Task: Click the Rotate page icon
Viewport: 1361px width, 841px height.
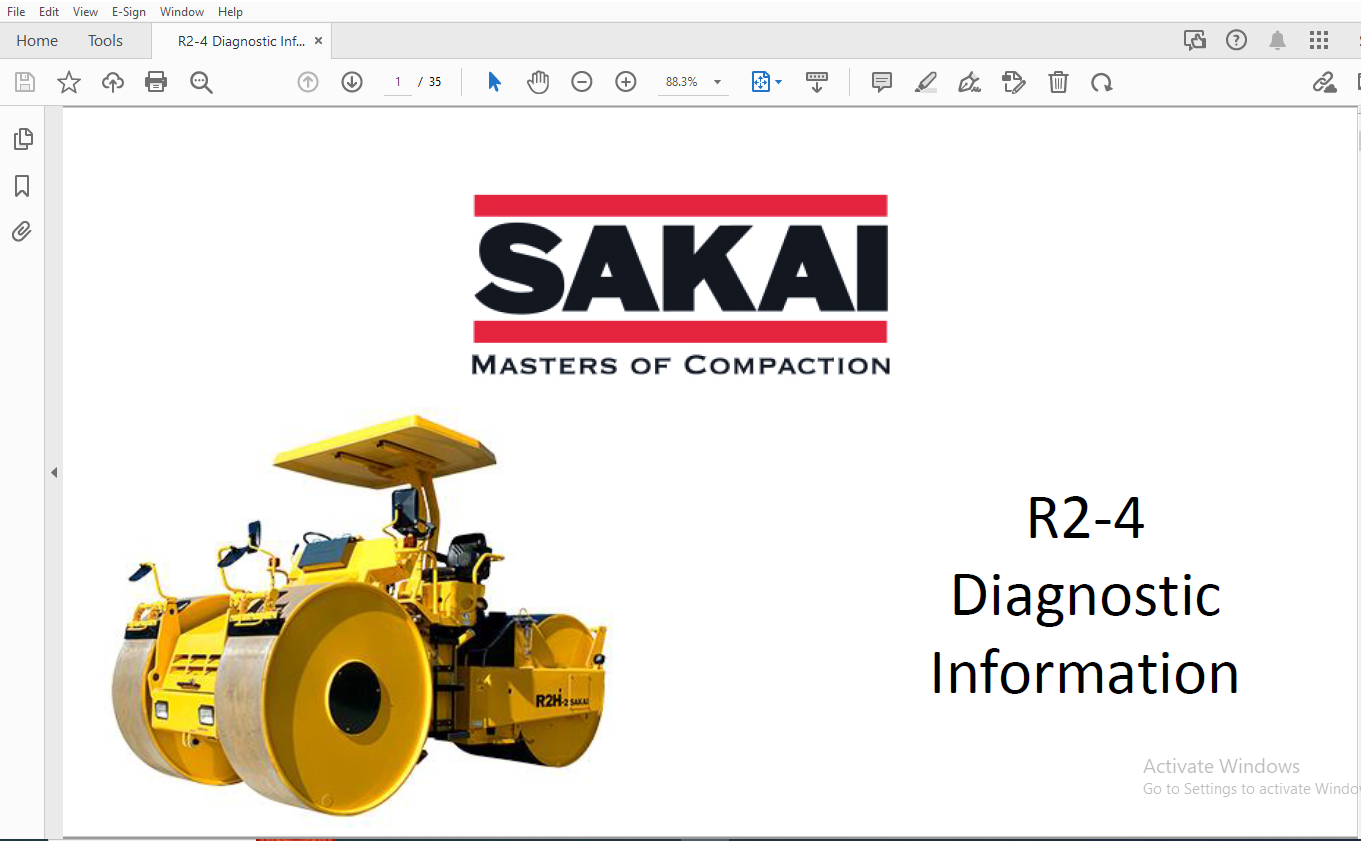Action: pyautogui.click(x=1102, y=82)
